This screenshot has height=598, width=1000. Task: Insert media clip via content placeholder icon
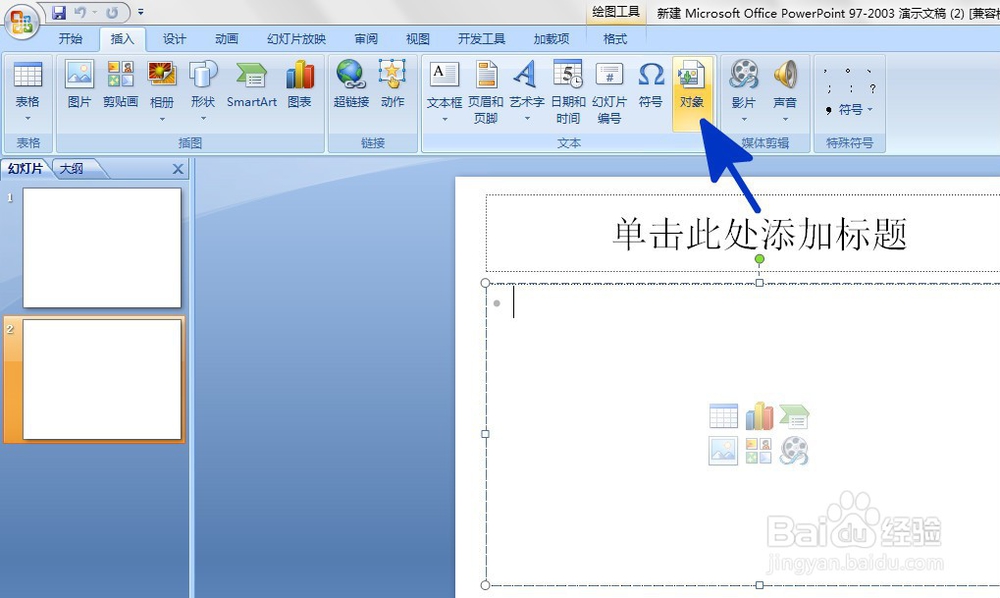794,451
